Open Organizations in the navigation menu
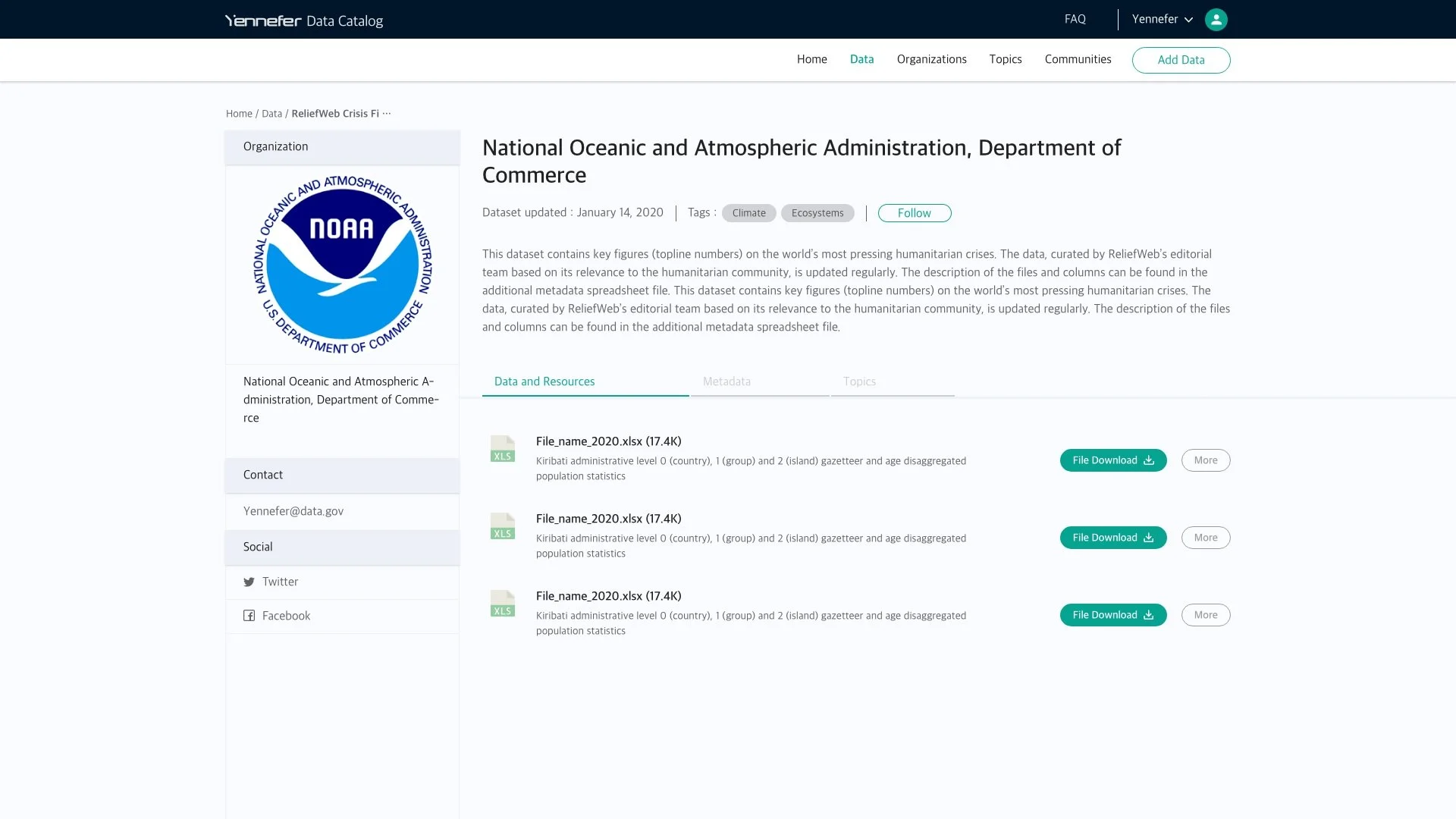This screenshot has height=819, width=1456. [x=931, y=59]
